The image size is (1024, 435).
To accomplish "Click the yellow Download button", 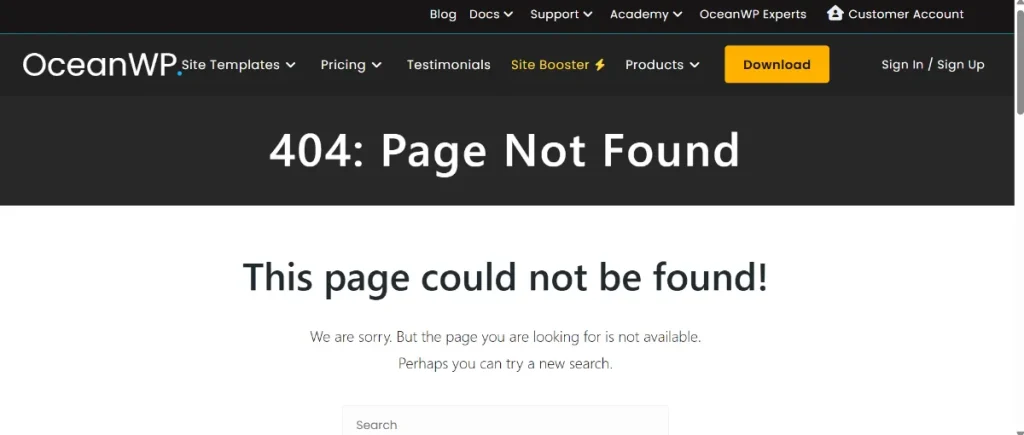I will click(x=776, y=64).
